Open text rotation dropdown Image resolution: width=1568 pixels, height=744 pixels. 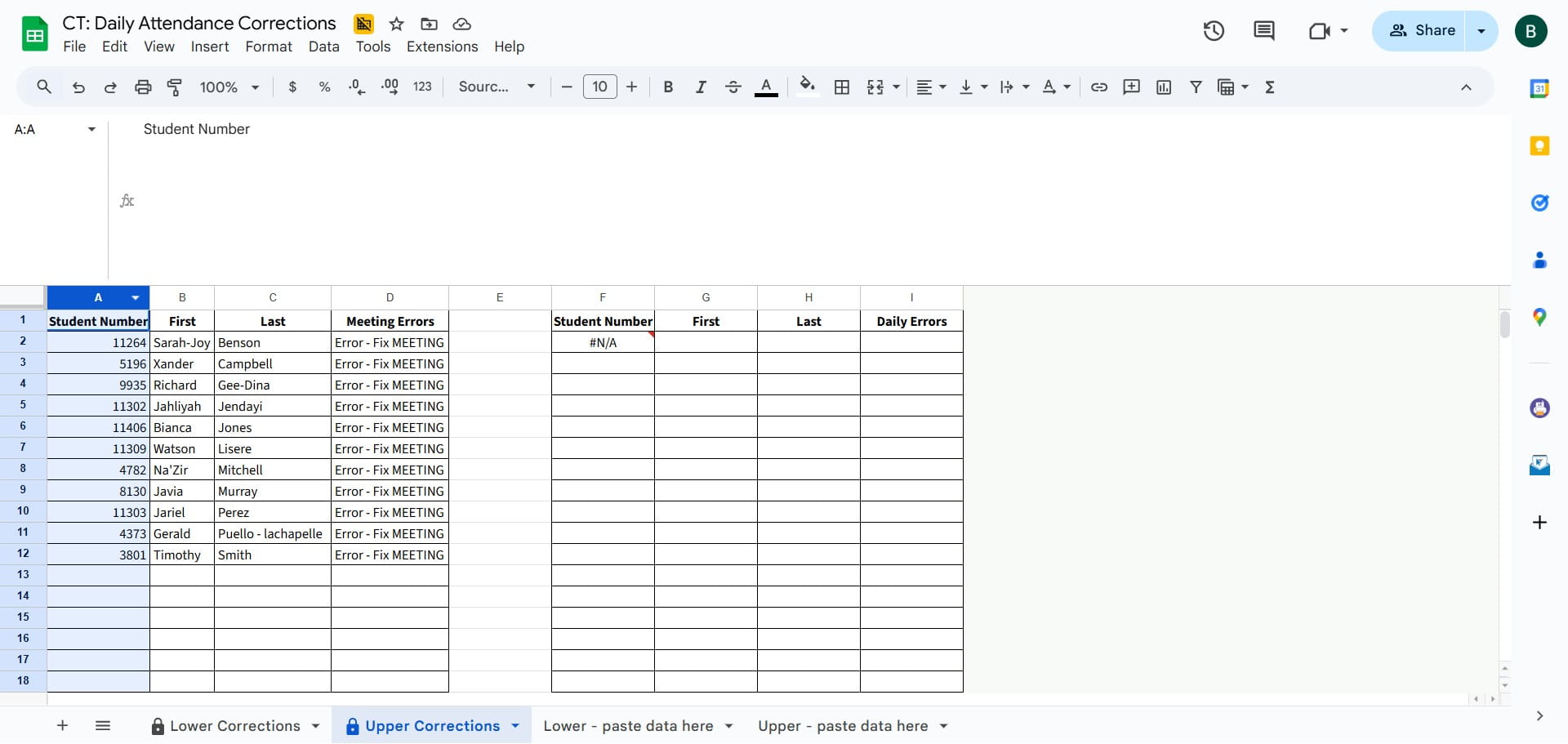point(1056,87)
